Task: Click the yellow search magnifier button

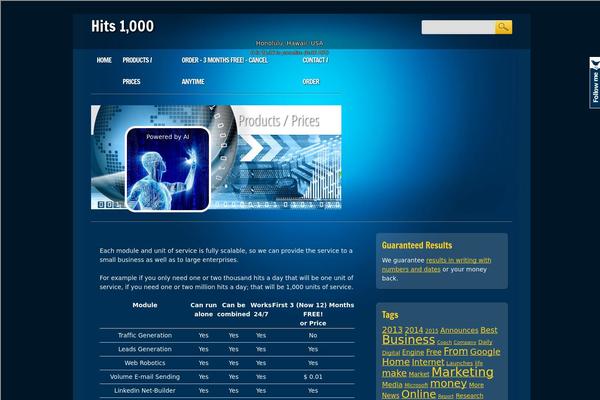Action: coord(504,27)
